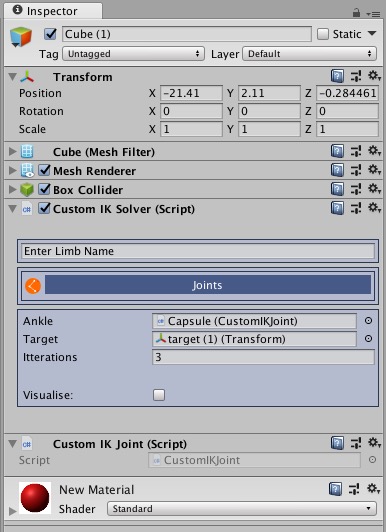Open Transform help reference icon
This screenshot has width=386, height=532.
point(337,76)
